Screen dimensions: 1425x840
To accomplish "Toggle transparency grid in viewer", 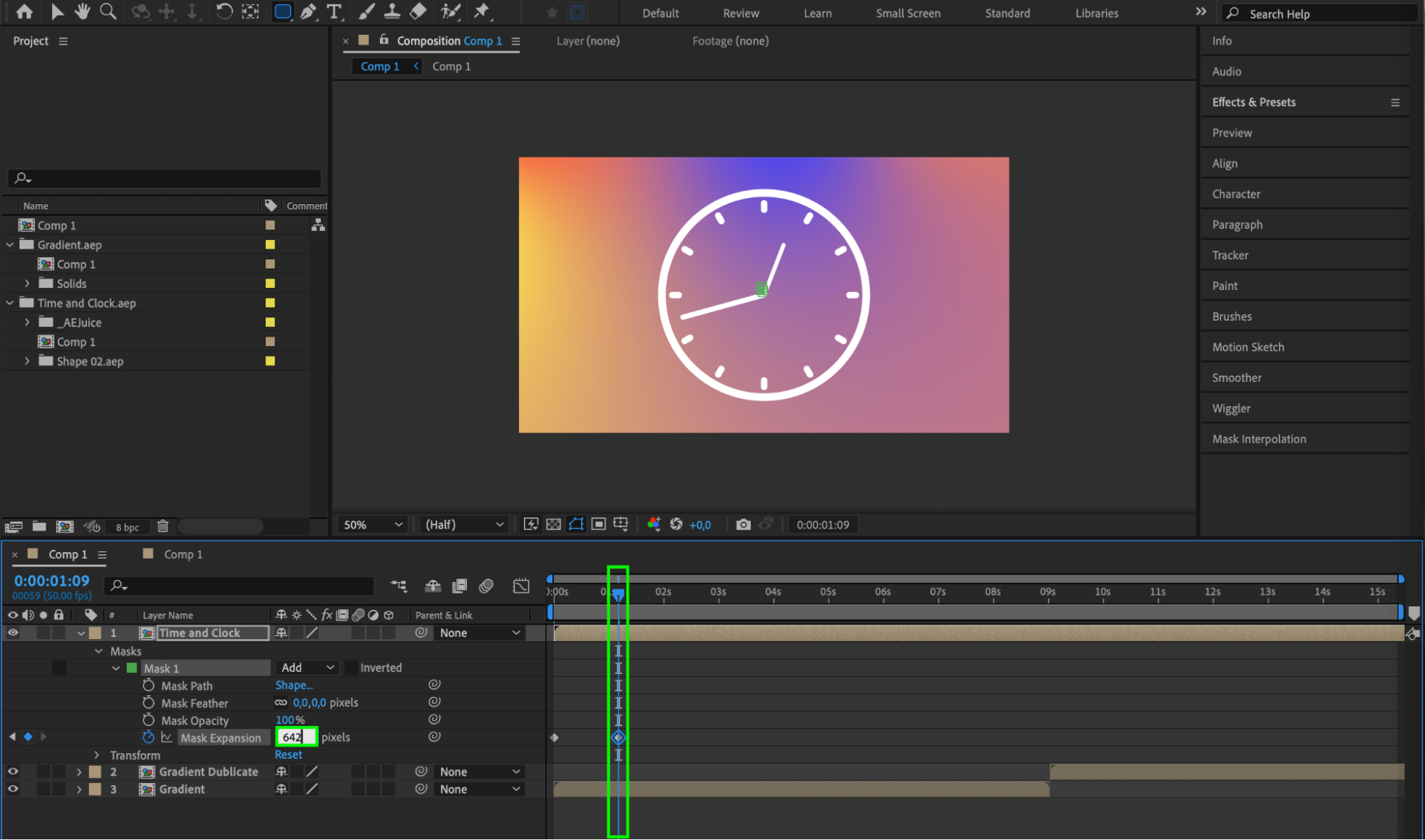I will [x=553, y=524].
